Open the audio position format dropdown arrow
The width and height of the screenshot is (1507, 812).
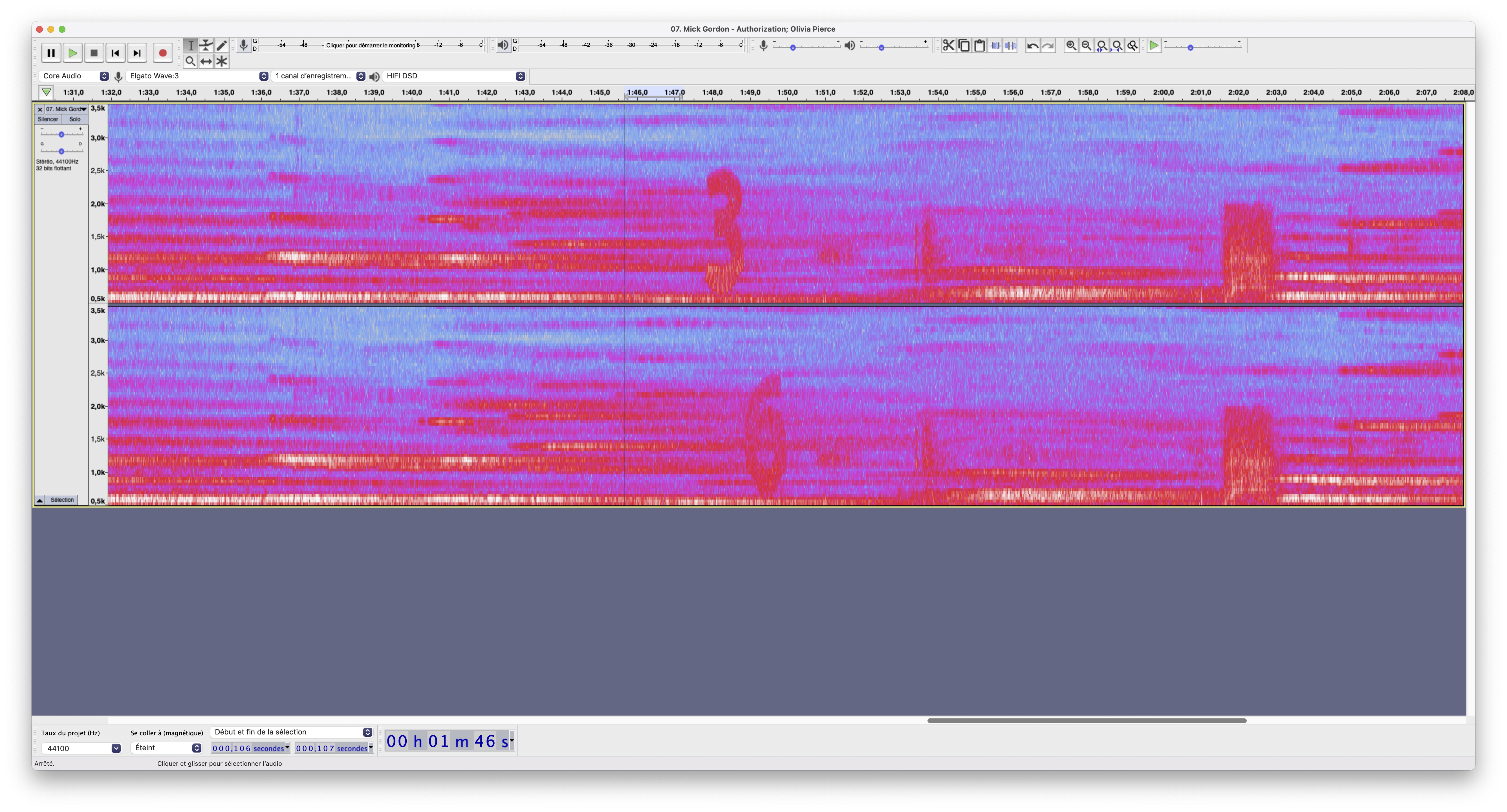pos(512,741)
